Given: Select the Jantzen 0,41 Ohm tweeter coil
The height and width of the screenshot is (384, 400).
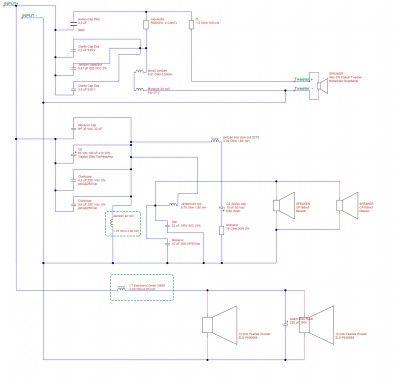Looking at the screenshot, I should (x=139, y=71).
